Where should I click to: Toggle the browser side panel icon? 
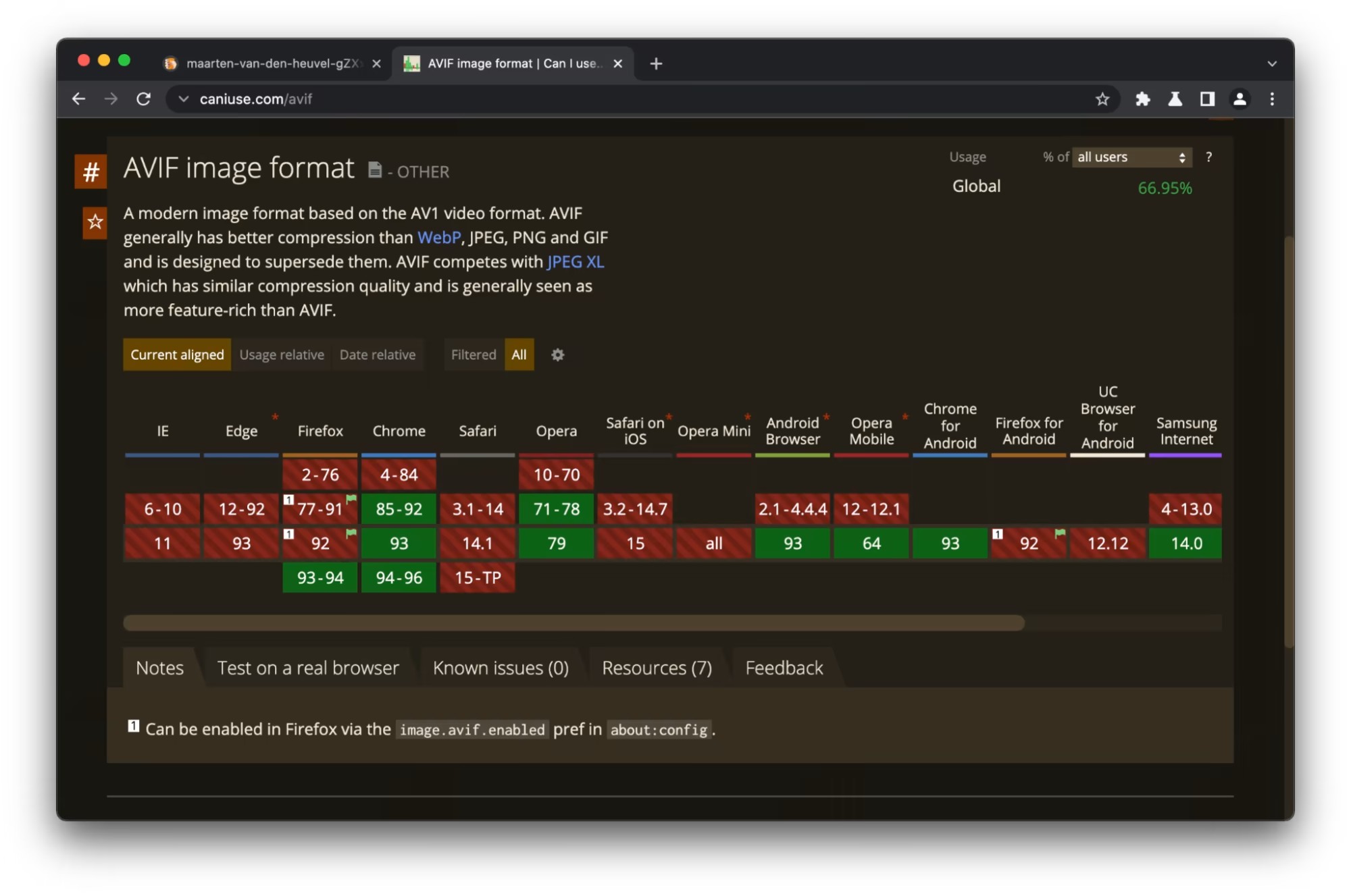point(1207,99)
